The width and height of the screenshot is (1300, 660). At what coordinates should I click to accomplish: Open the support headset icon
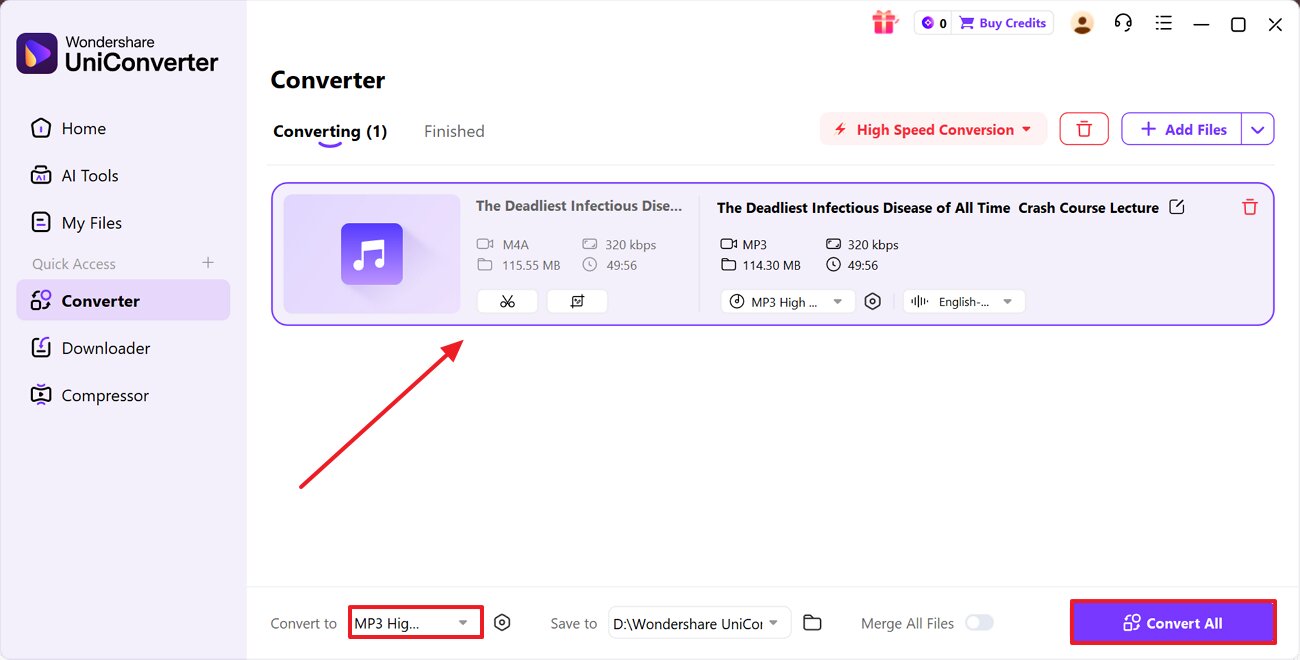click(x=1123, y=23)
